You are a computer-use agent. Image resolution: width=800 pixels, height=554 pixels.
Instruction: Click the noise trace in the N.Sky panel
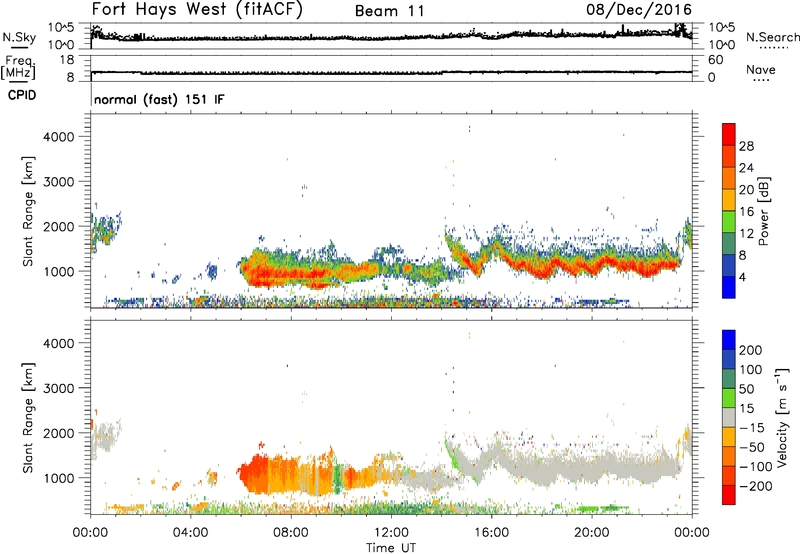click(x=391, y=37)
